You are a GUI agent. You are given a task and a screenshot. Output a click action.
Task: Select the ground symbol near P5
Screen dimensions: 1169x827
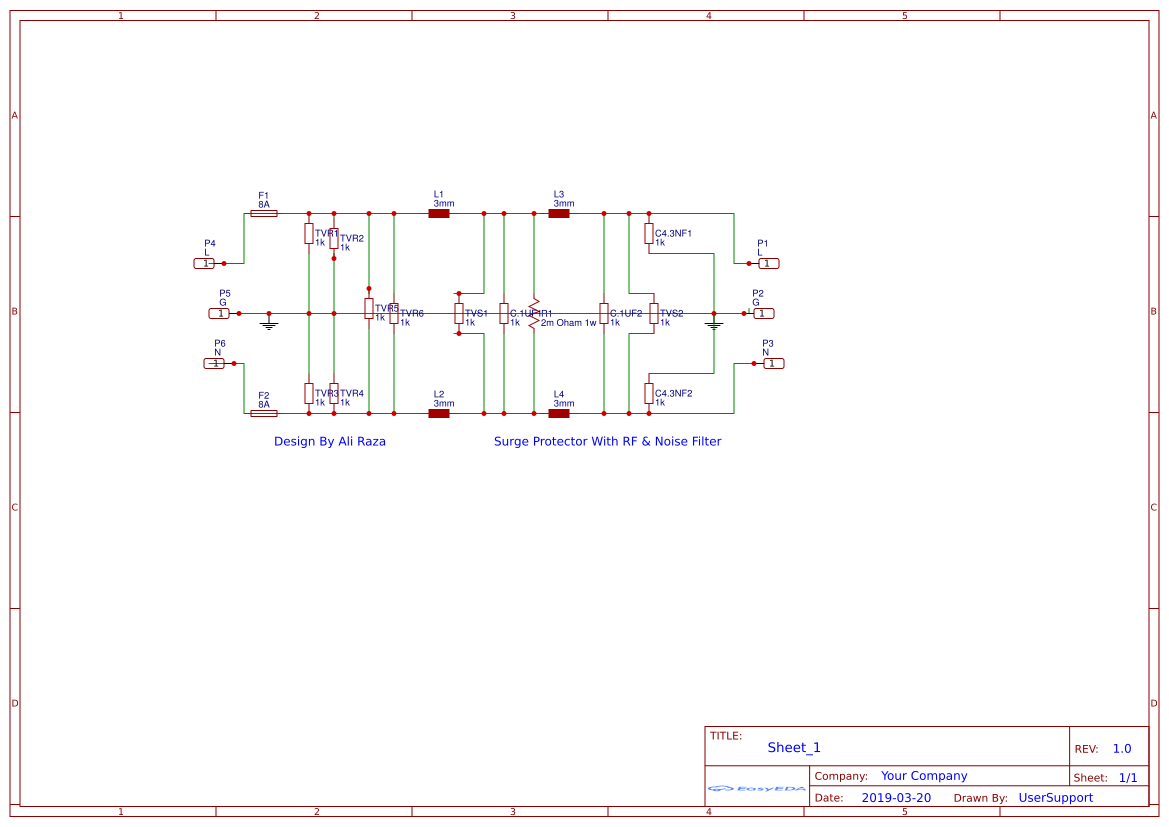pyautogui.click(x=269, y=322)
